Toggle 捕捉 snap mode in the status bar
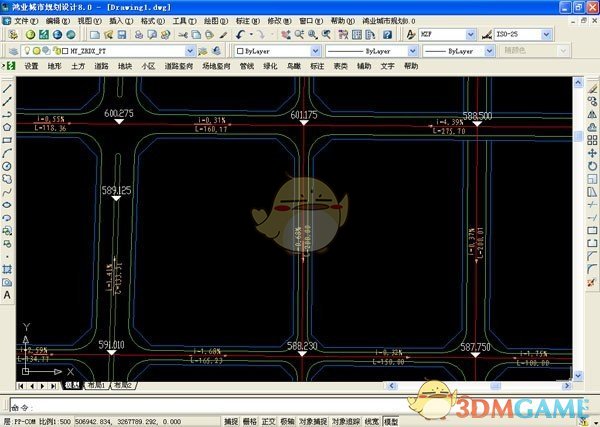 (231, 421)
